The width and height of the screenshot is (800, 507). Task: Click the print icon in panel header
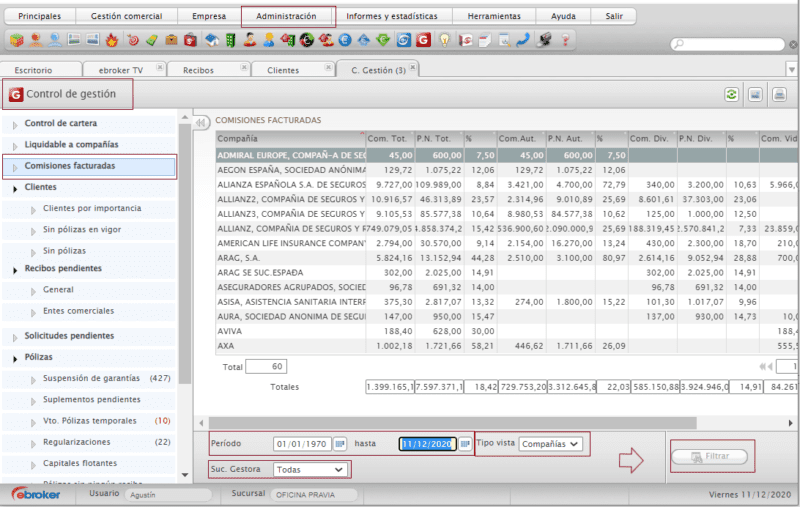[x=779, y=94]
